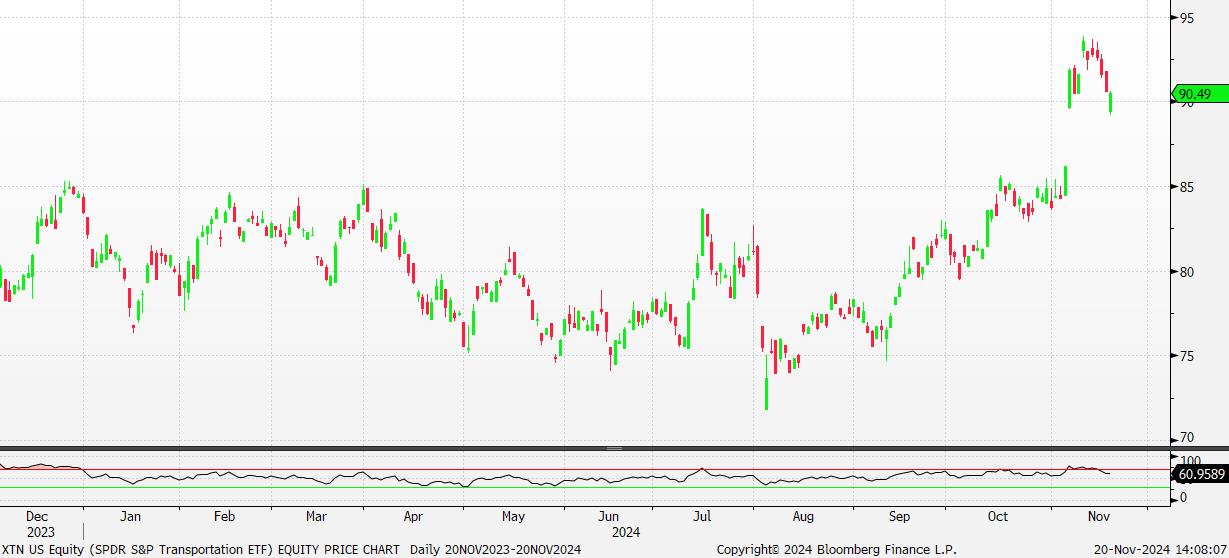Click the 70 price axis label
This screenshot has width=1229, height=558.
pos(1187,438)
